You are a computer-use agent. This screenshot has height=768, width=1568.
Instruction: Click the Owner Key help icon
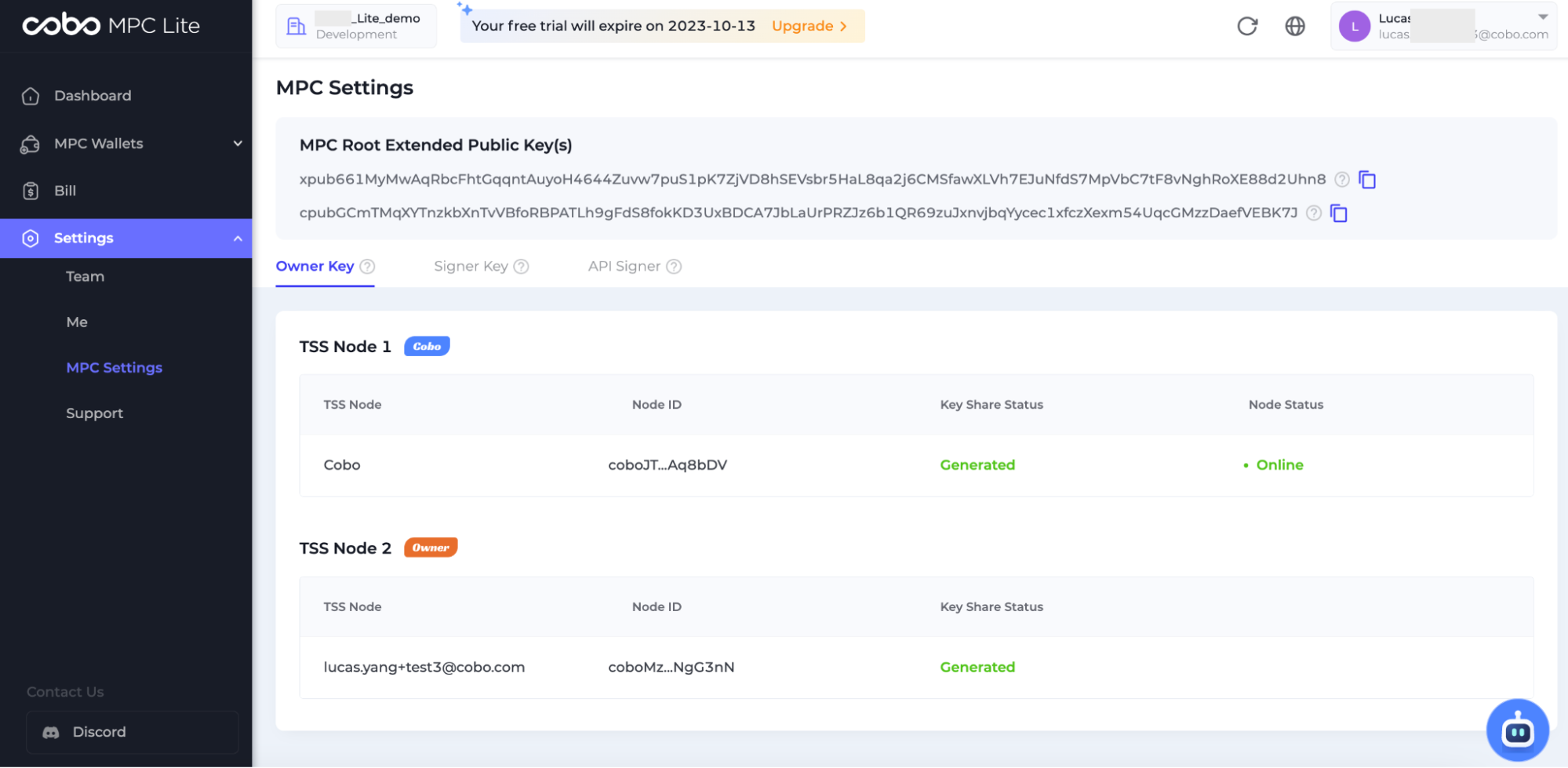pyautogui.click(x=367, y=267)
